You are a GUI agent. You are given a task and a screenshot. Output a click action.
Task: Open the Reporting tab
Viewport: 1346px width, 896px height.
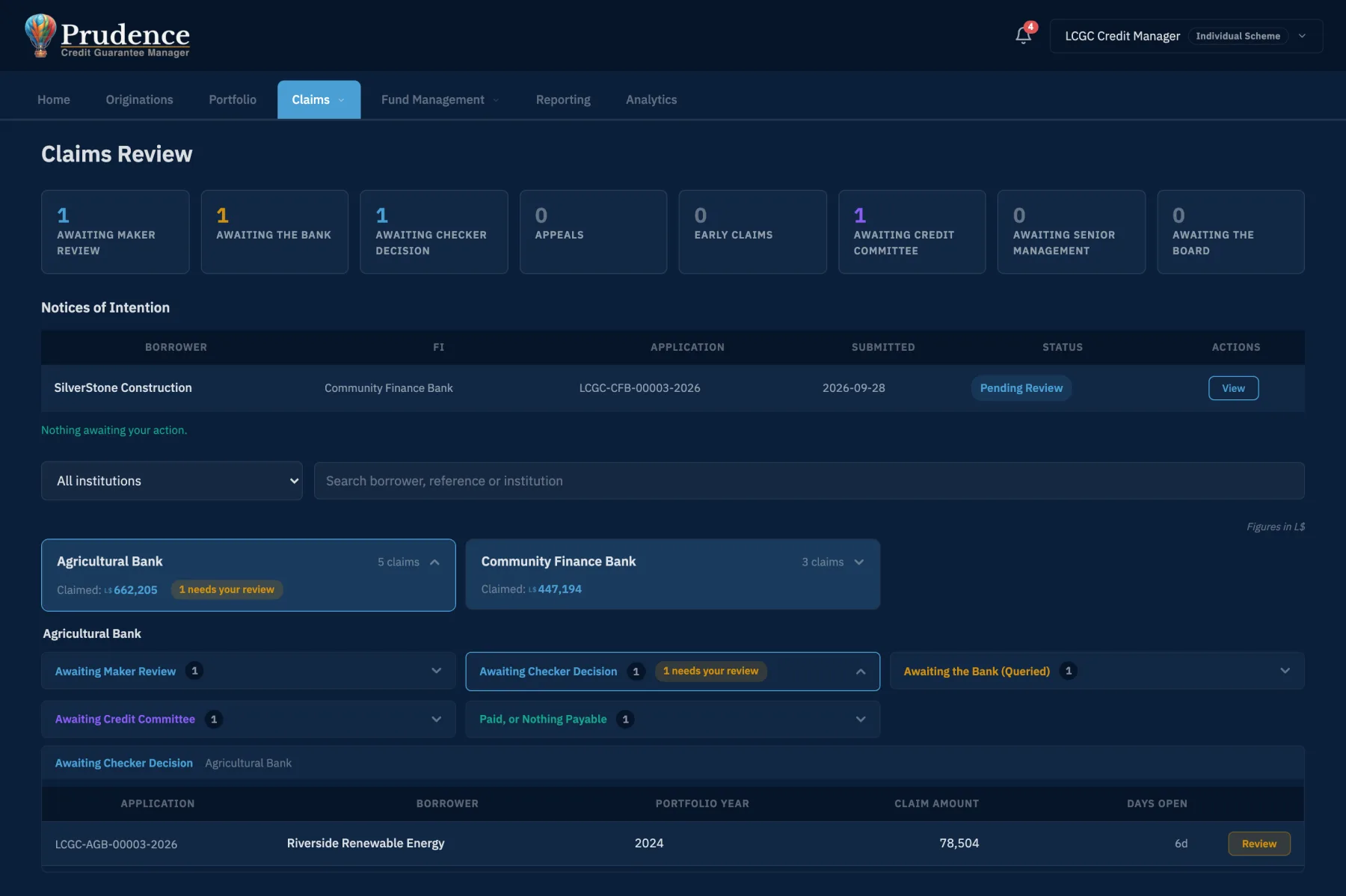563,99
